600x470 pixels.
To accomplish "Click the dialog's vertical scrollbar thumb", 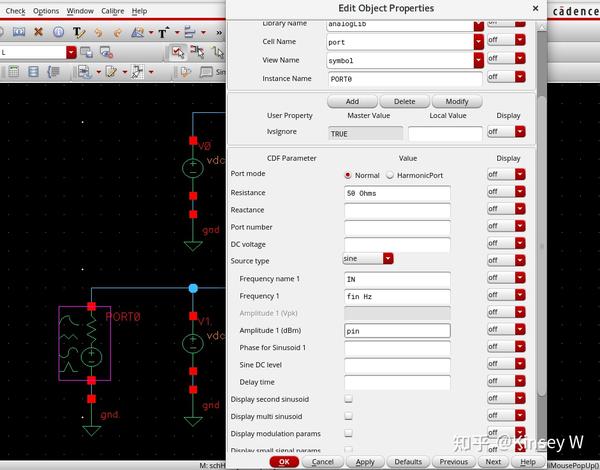I will (x=541, y=245).
